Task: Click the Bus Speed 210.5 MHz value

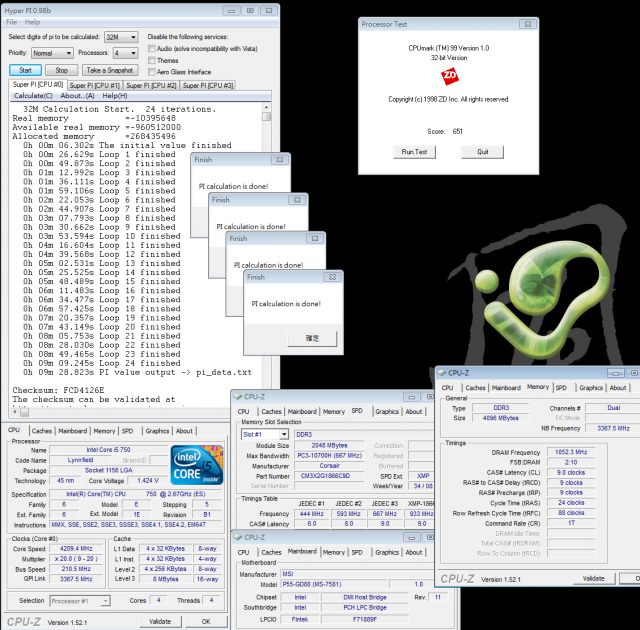Action: pyautogui.click(x=76, y=569)
